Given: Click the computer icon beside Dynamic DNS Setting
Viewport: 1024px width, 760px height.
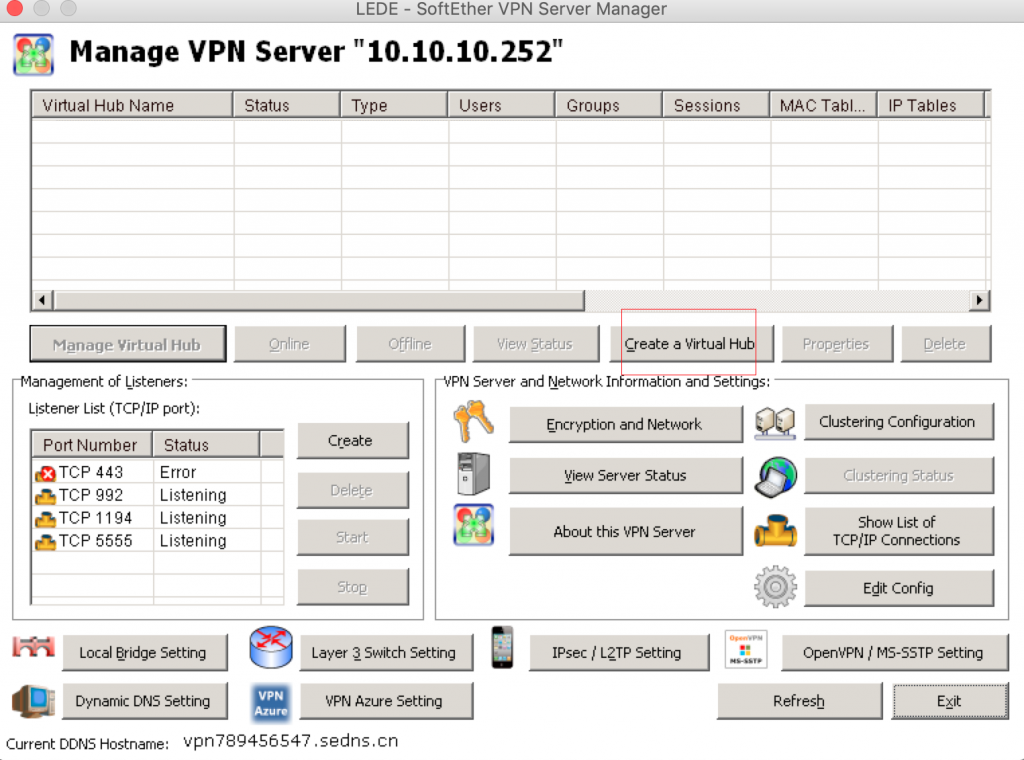Looking at the screenshot, I should point(33,701).
